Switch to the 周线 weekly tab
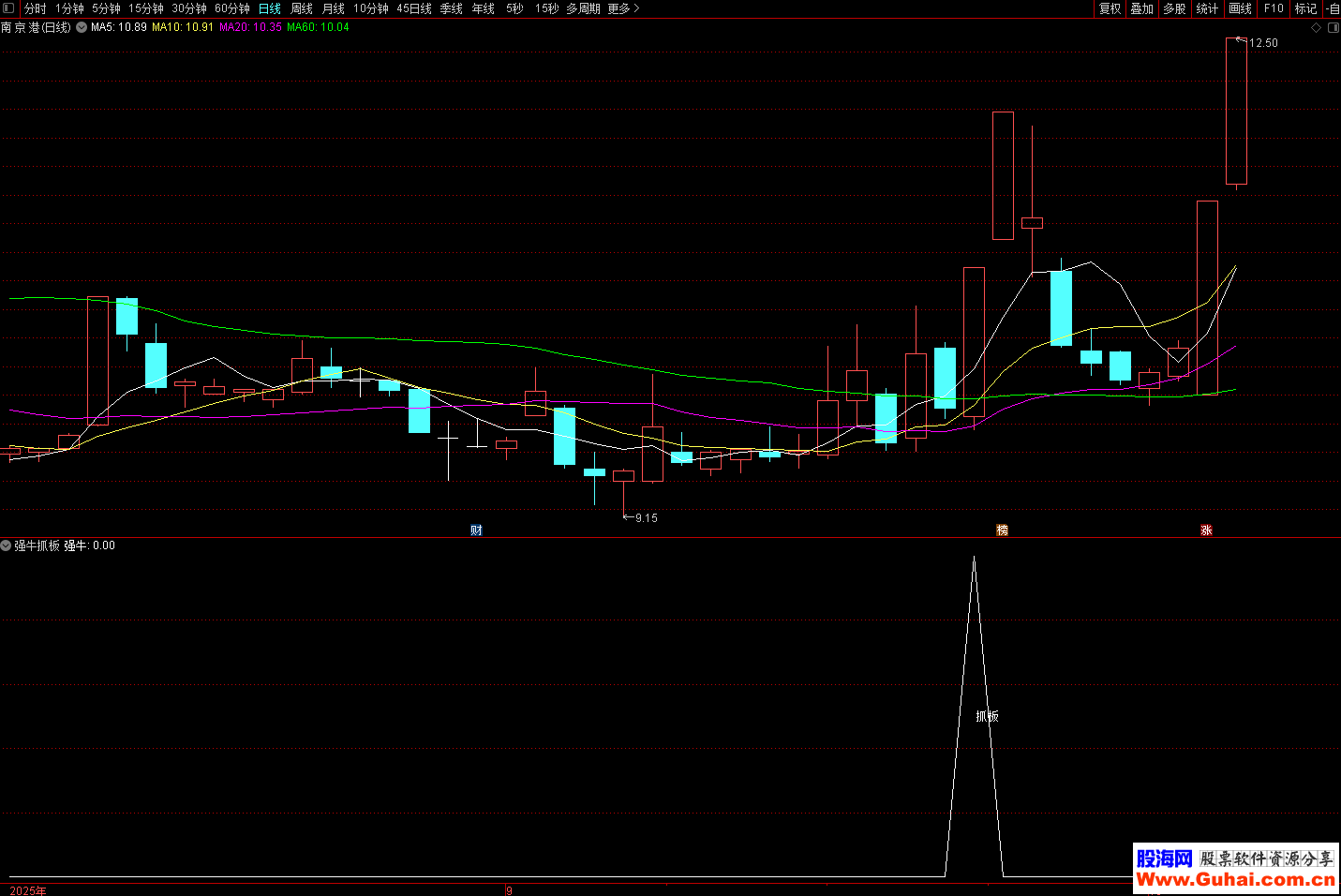The image size is (1341, 896). point(302,8)
